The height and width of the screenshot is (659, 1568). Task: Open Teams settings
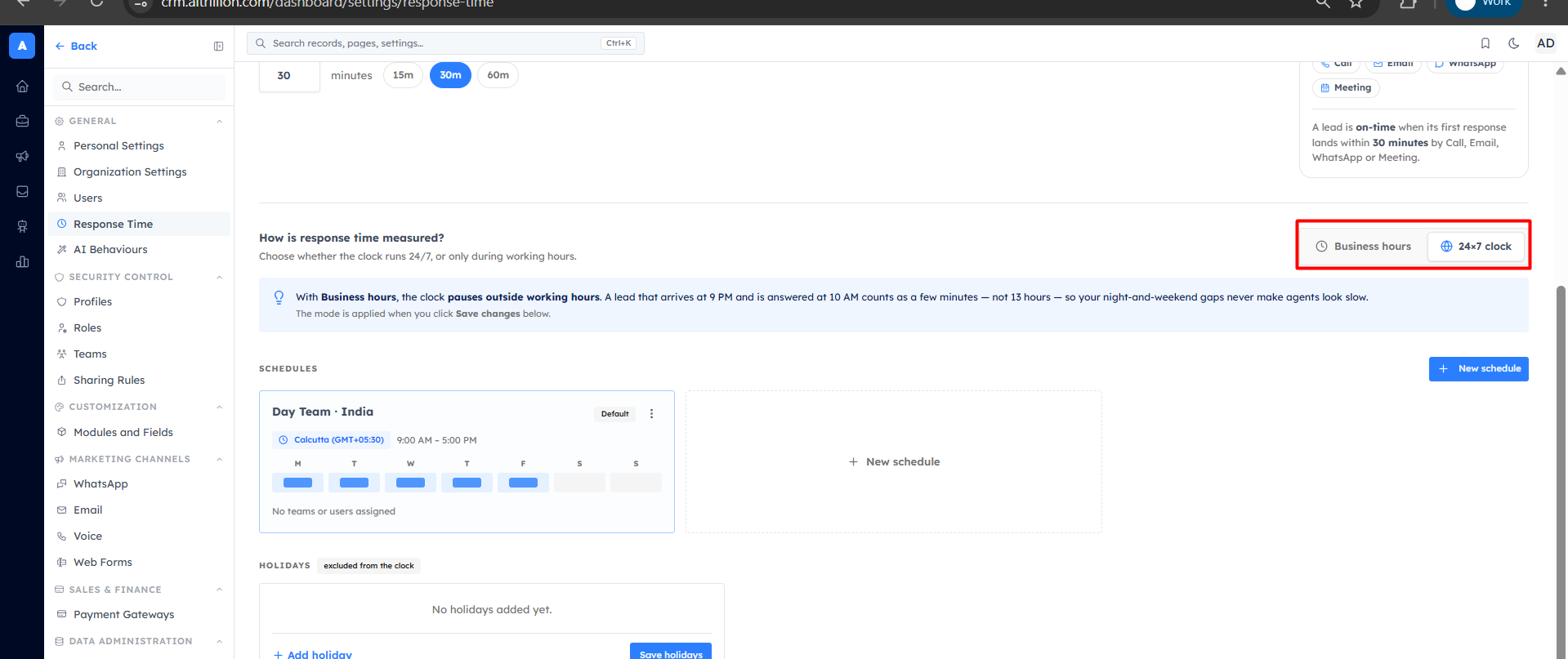139,354
